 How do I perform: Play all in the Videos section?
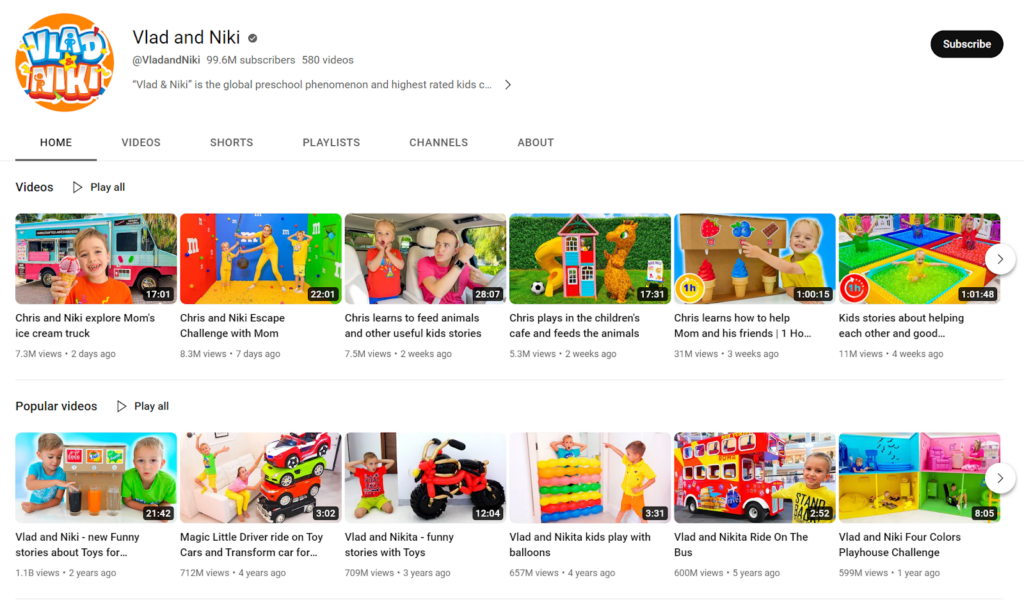(108, 187)
